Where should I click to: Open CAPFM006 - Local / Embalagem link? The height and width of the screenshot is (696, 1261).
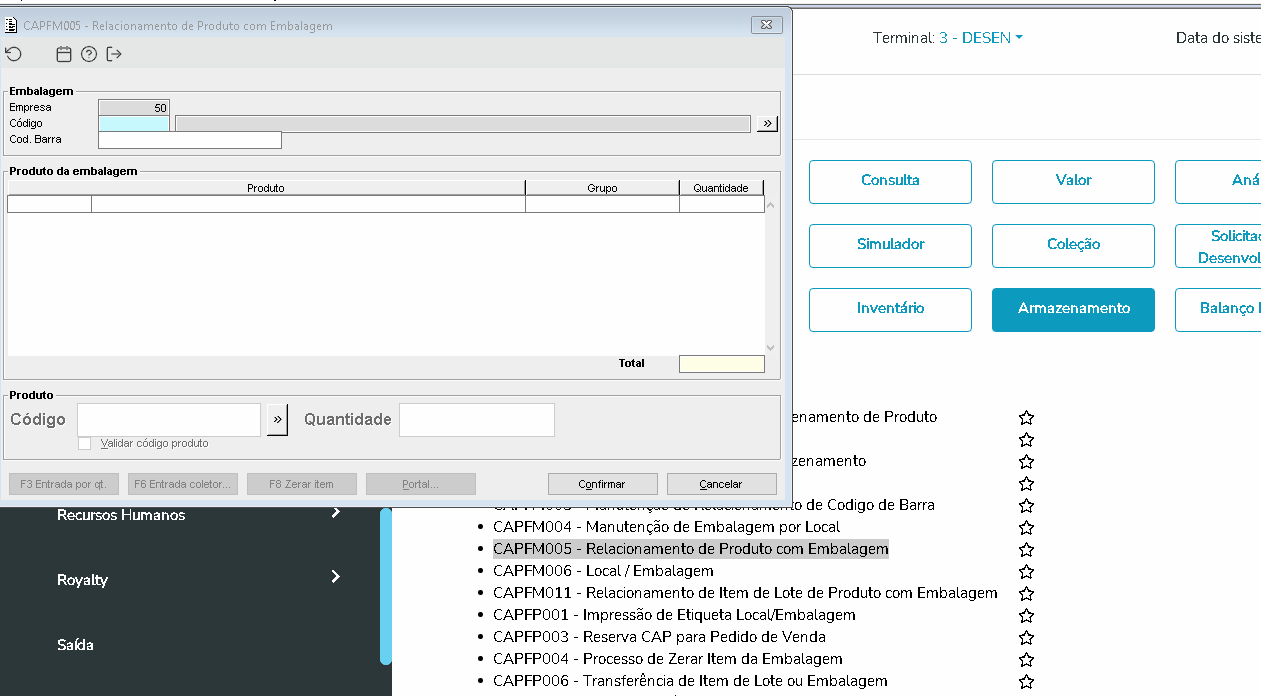point(603,571)
